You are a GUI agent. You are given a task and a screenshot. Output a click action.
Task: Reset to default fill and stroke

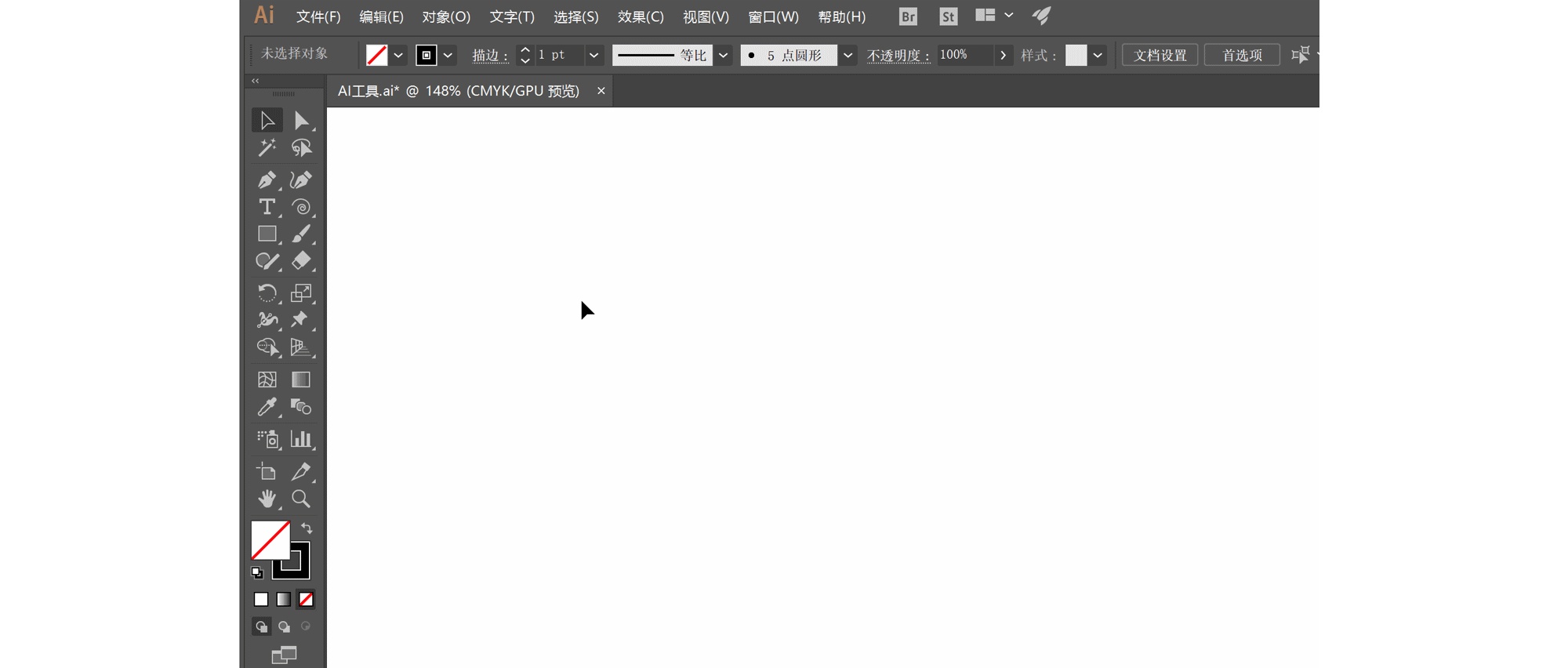(257, 572)
